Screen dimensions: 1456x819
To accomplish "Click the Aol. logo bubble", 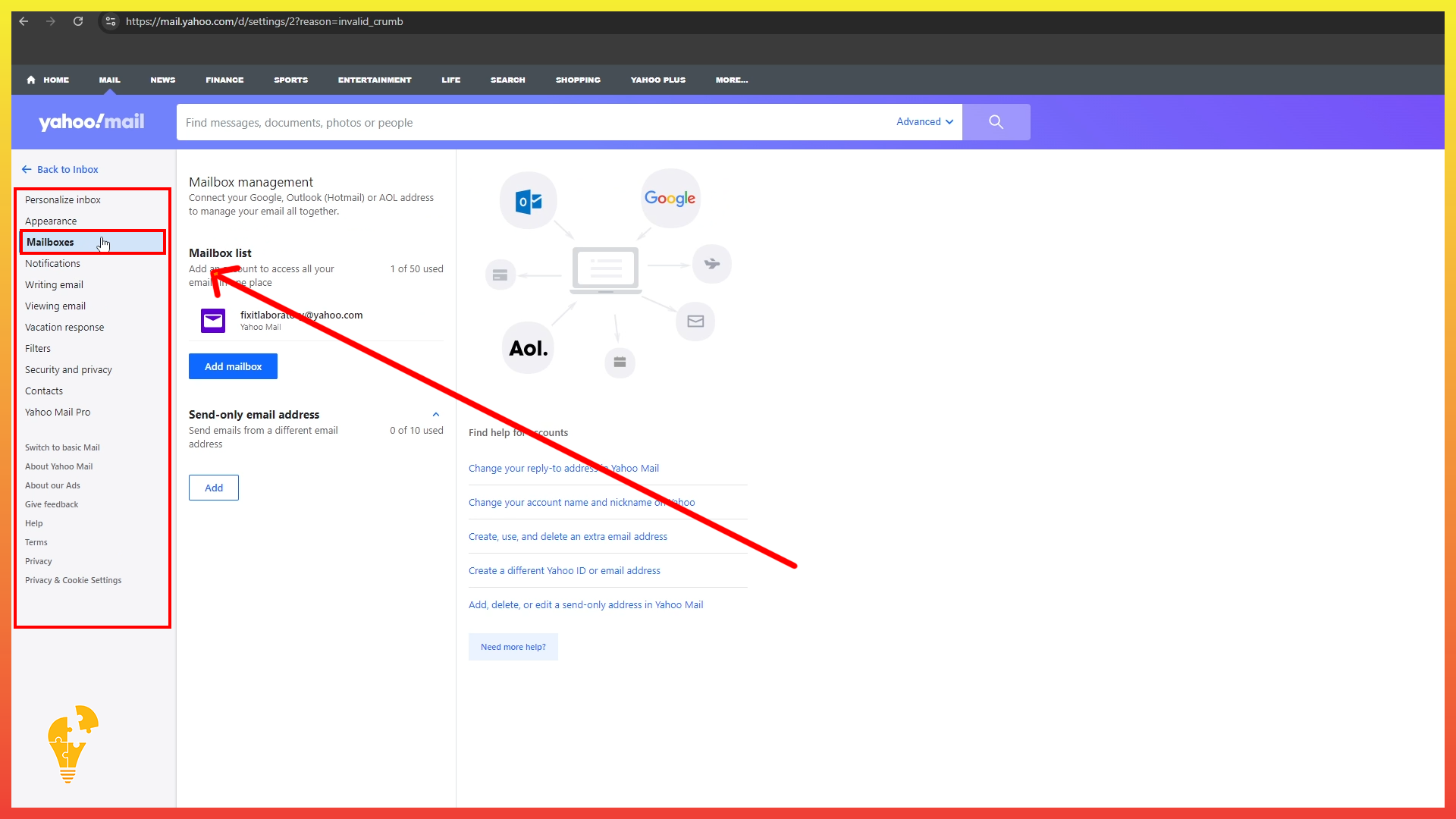I will coord(529,348).
